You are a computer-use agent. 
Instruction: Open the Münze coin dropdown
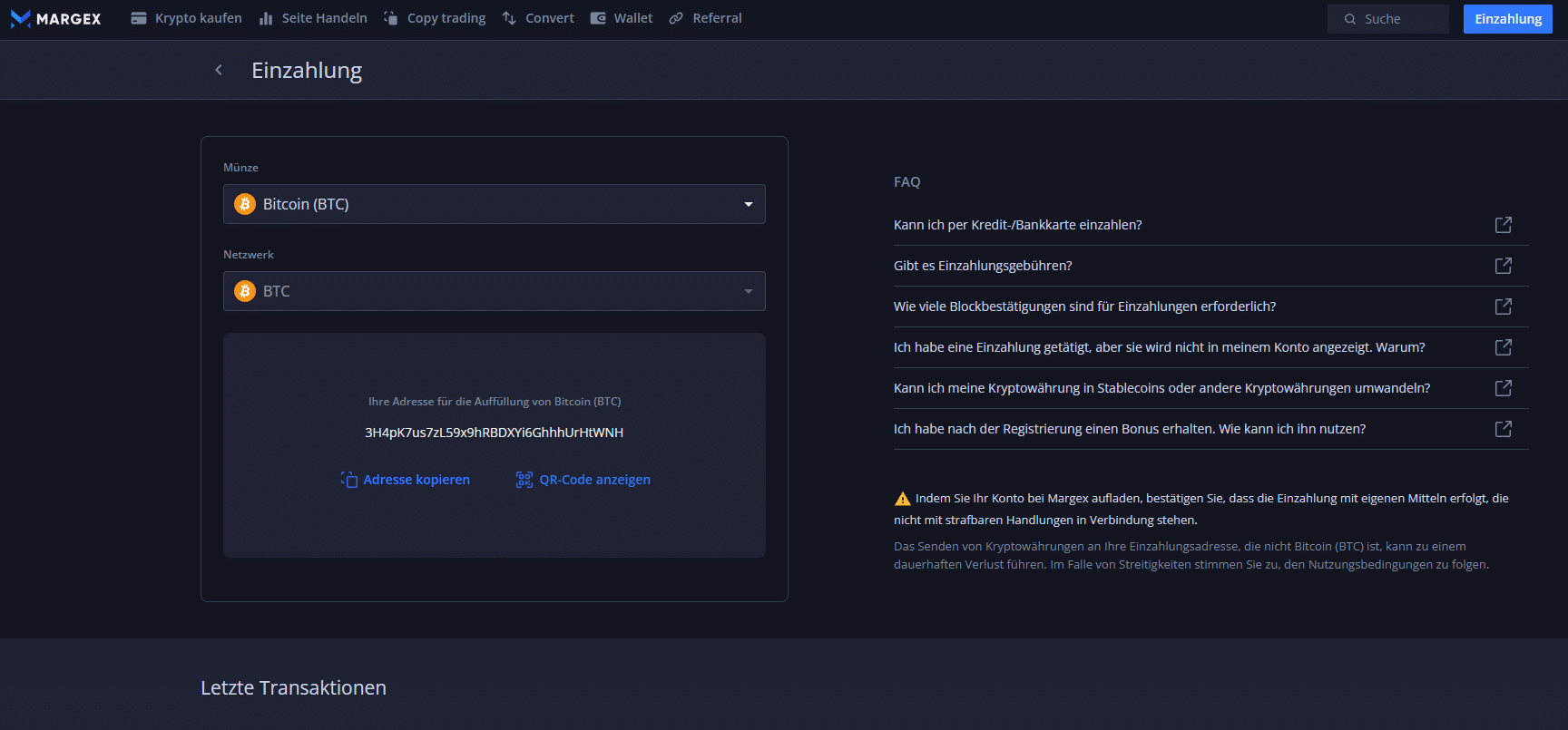[x=495, y=204]
